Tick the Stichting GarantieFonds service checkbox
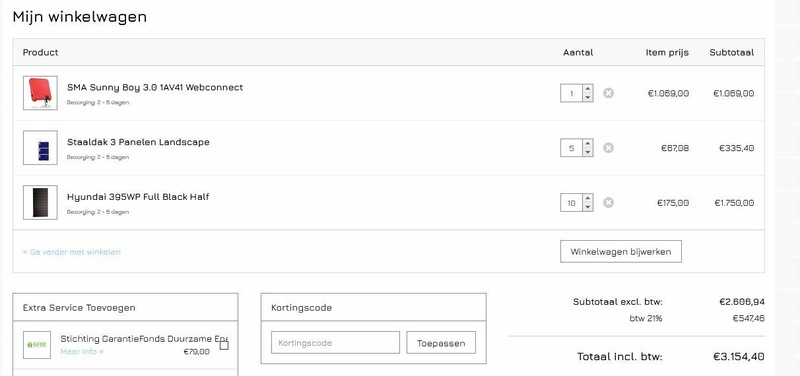 224,345
